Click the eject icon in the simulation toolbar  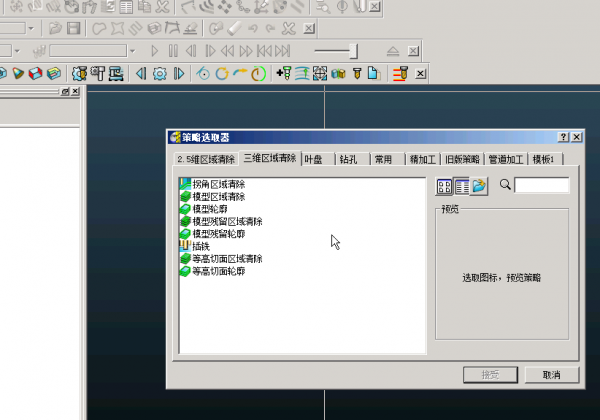coord(393,50)
